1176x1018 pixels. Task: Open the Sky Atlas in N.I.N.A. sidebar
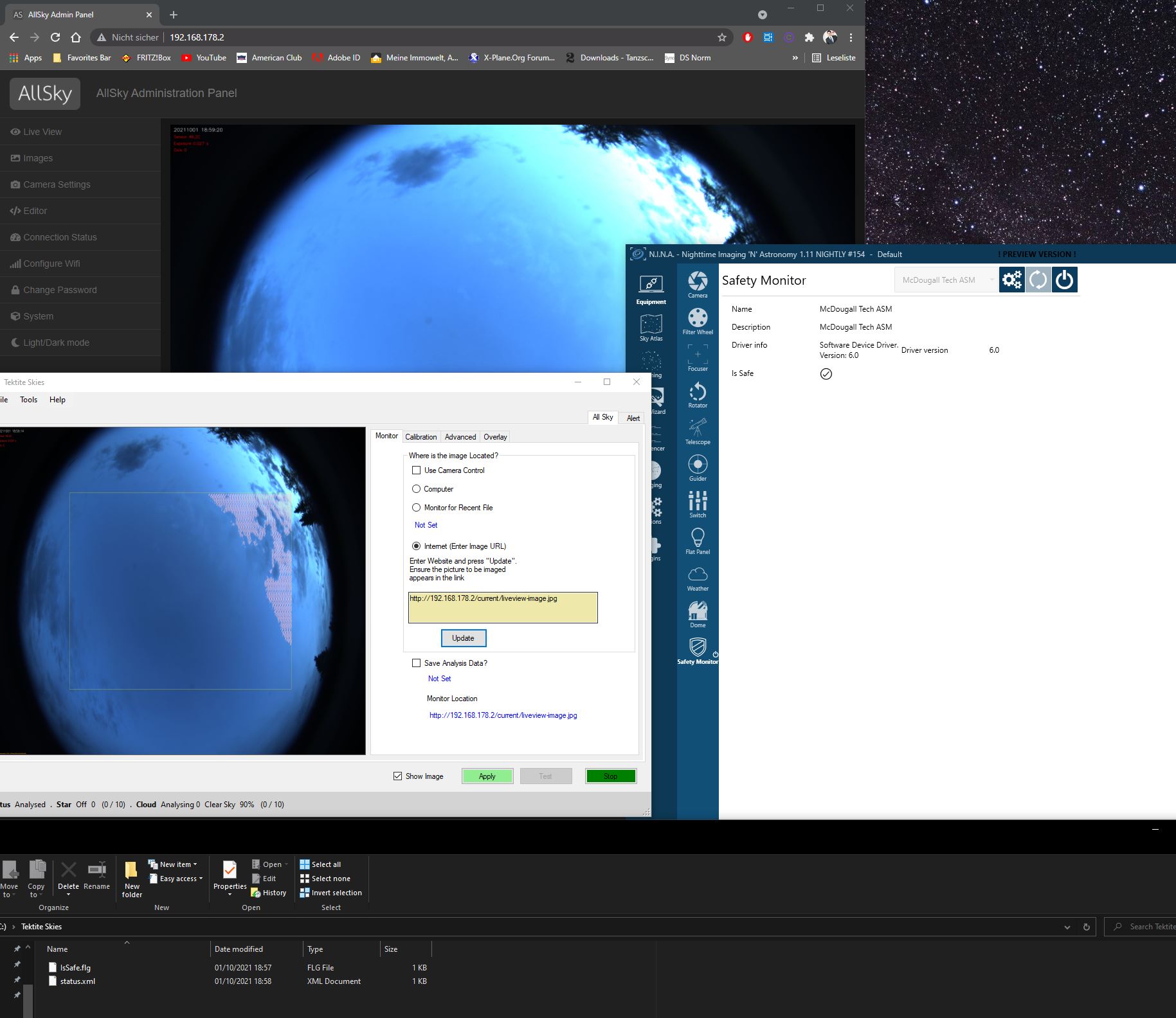click(x=651, y=327)
